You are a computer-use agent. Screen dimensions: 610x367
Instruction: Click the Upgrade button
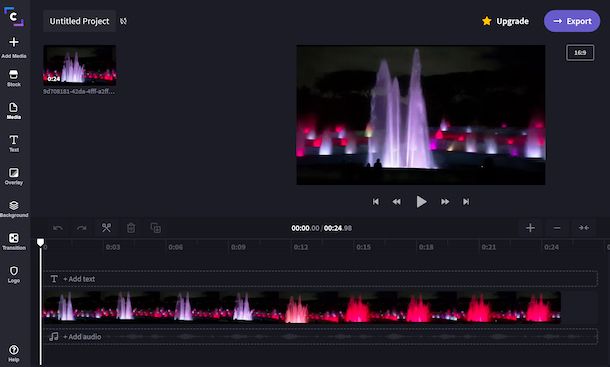[505, 21]
